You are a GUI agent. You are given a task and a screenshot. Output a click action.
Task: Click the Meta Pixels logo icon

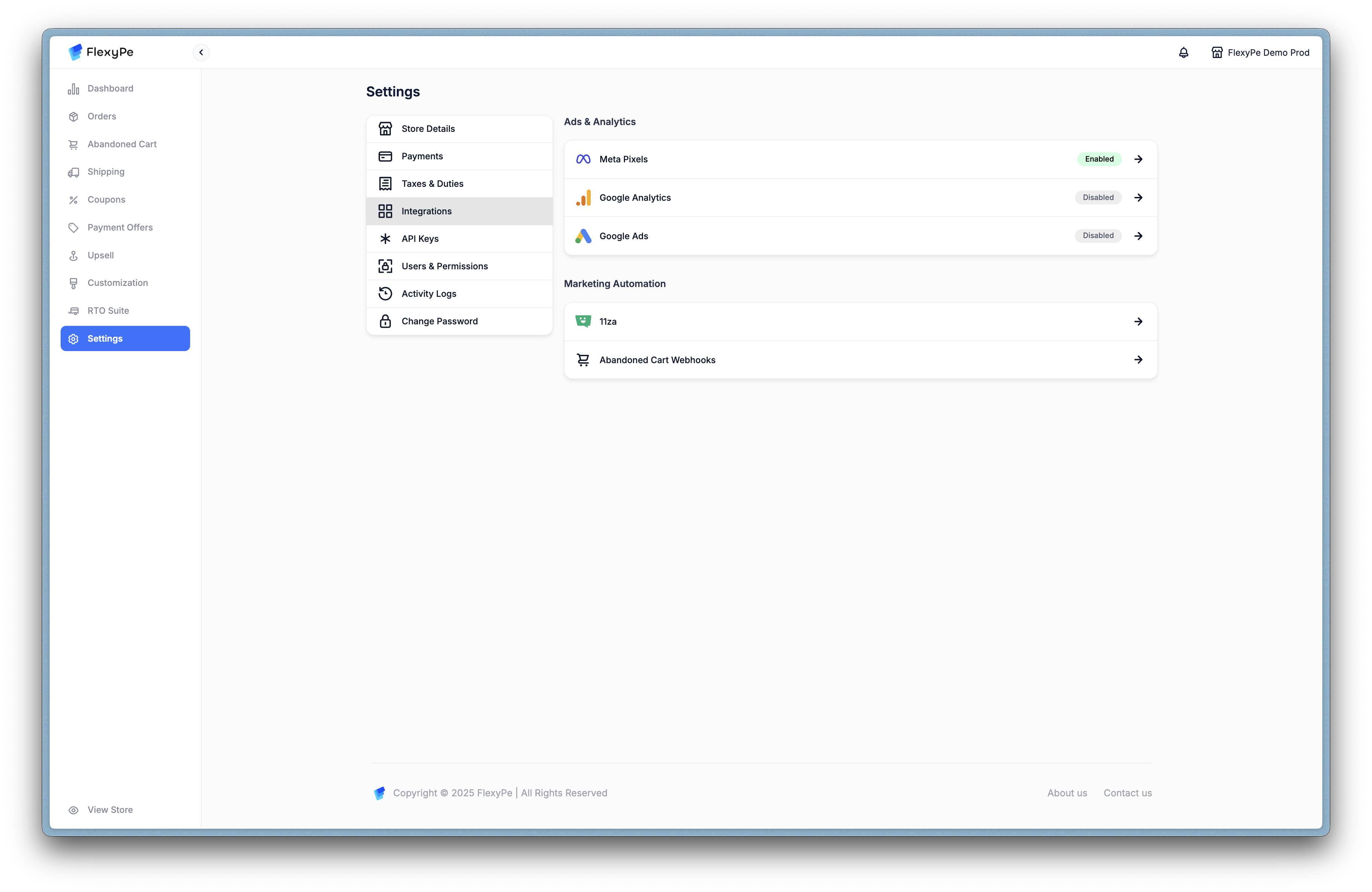583,159
